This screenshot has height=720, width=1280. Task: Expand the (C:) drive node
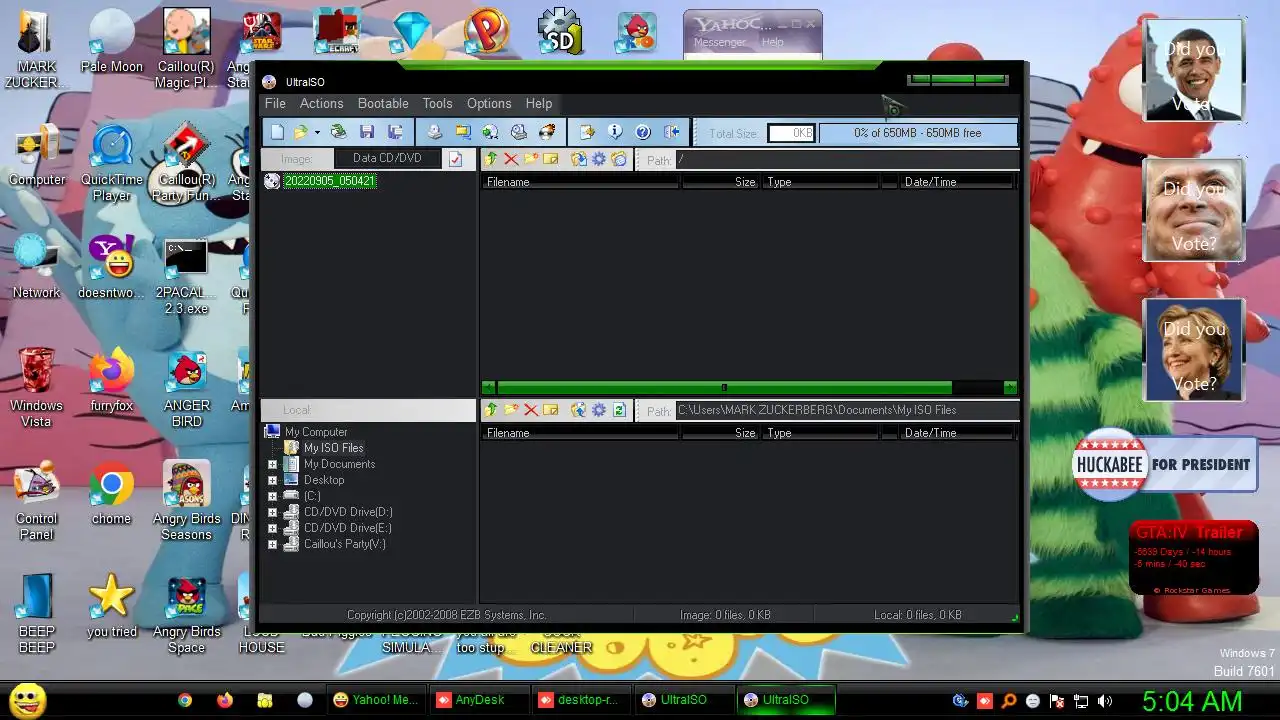pos(272,497)
